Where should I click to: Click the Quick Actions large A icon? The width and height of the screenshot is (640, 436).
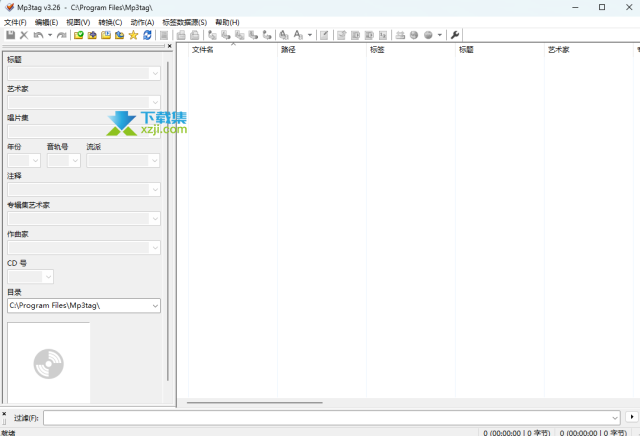coord(298,35)
